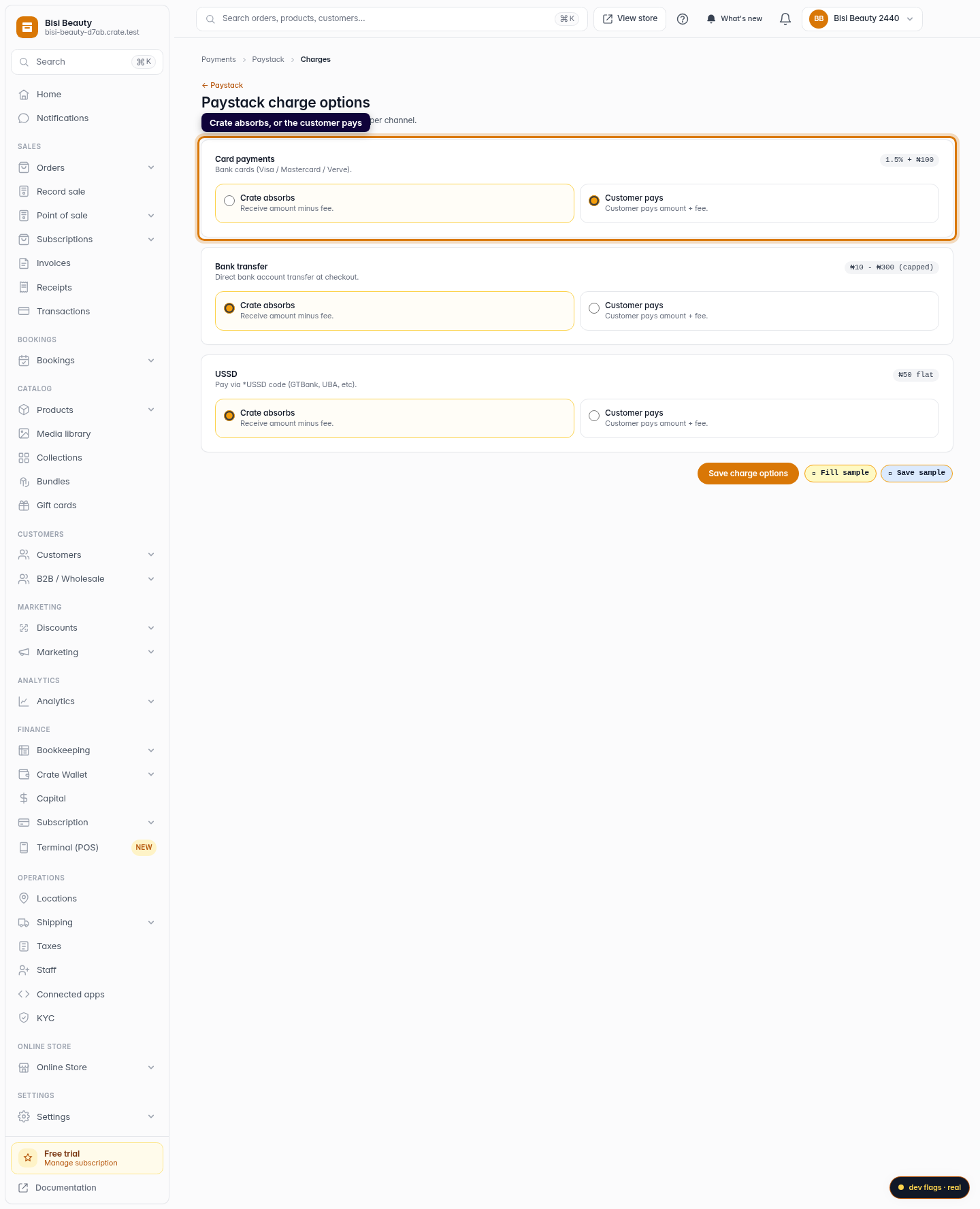
Task: Open the Paystack breadcrumb link
Action: point(268,59)
